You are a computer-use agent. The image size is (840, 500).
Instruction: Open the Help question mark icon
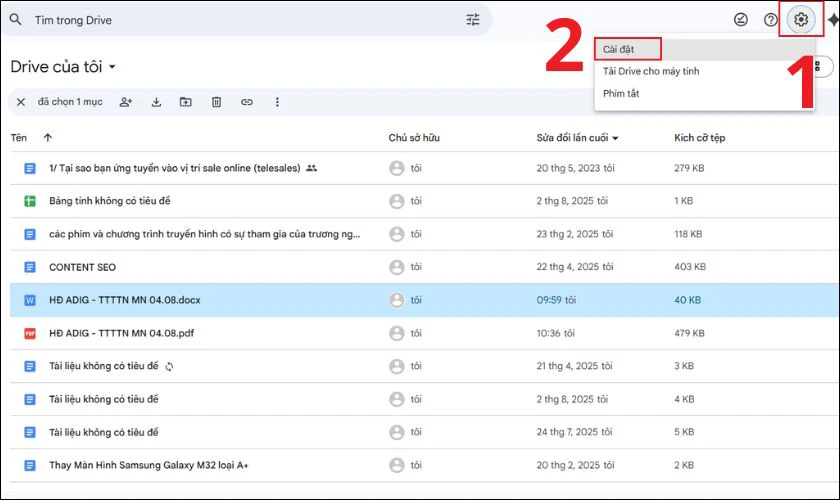[x=770, y=20]
